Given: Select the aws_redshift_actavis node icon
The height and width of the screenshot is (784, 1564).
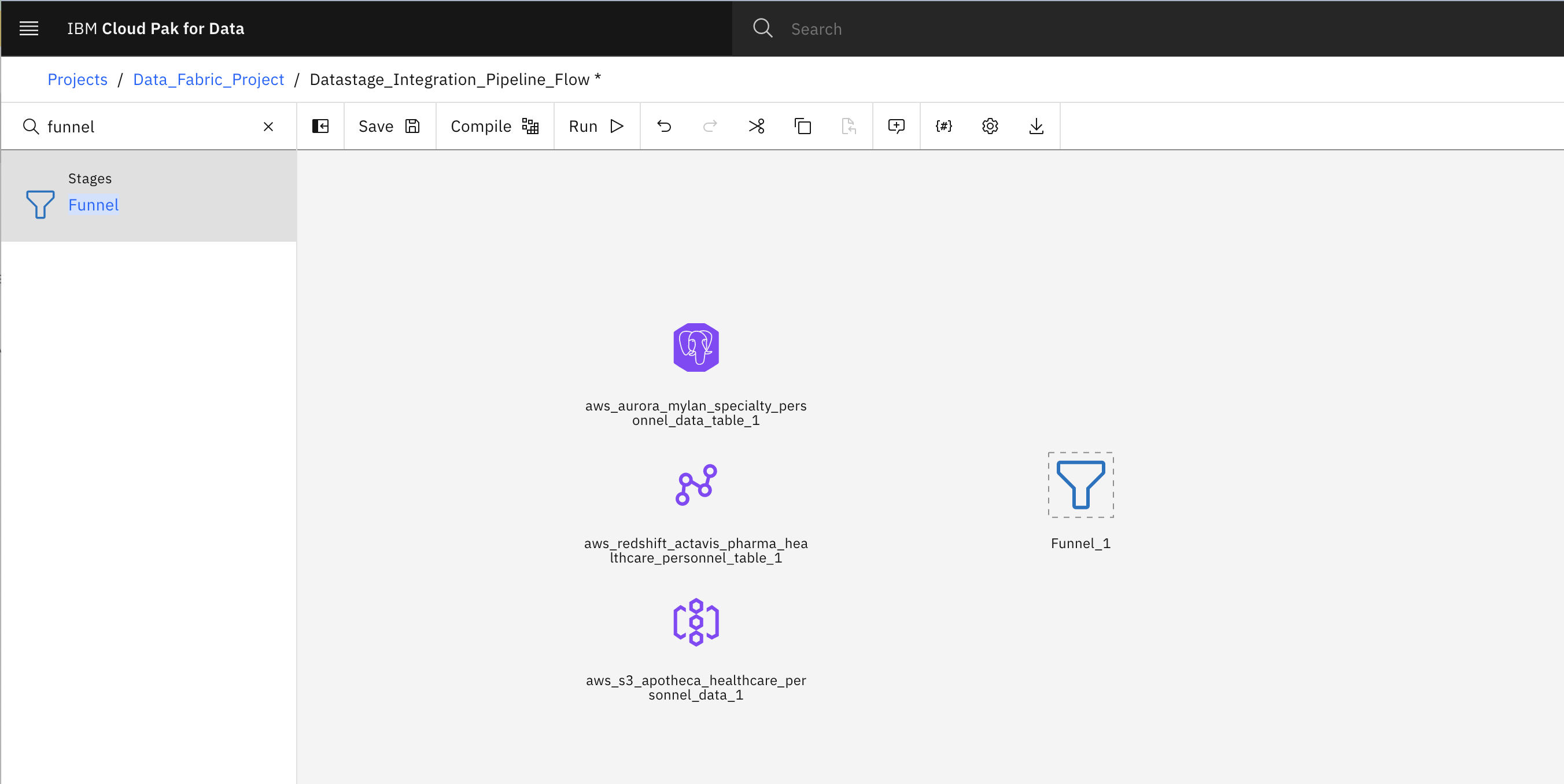Looking at the screenshot, I should tap(696, 485).
